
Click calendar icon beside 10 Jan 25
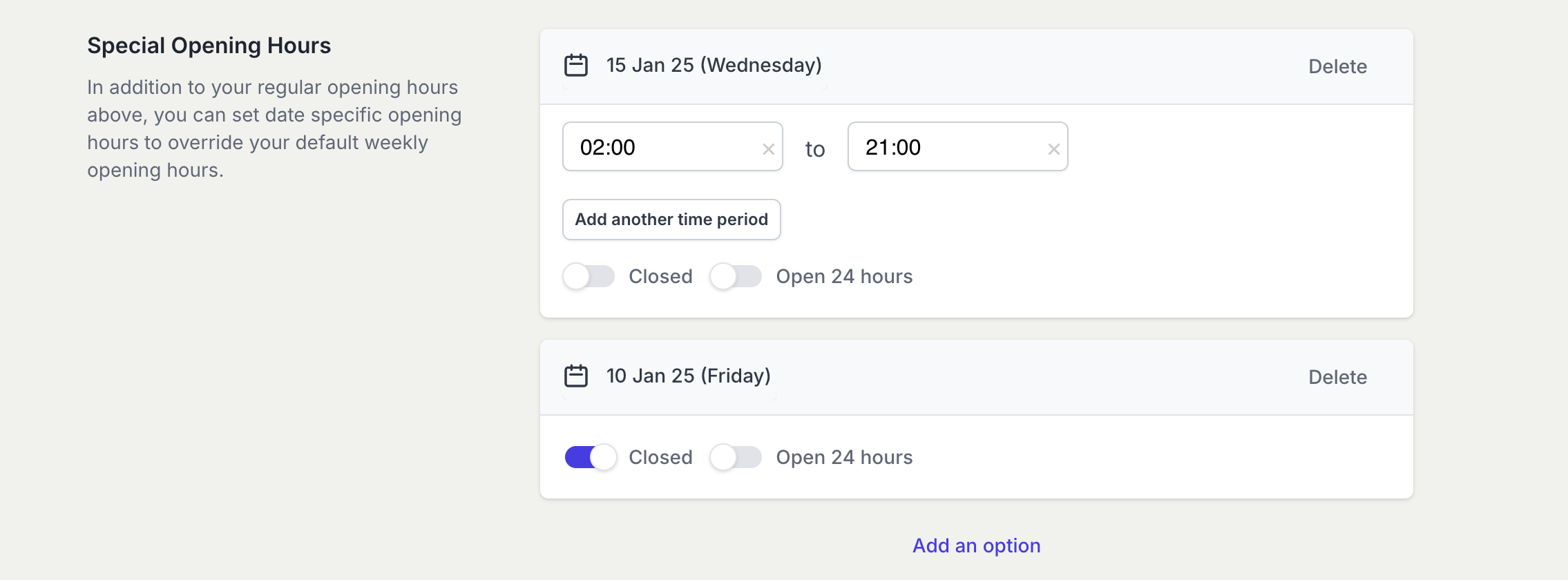pos(576,376)
